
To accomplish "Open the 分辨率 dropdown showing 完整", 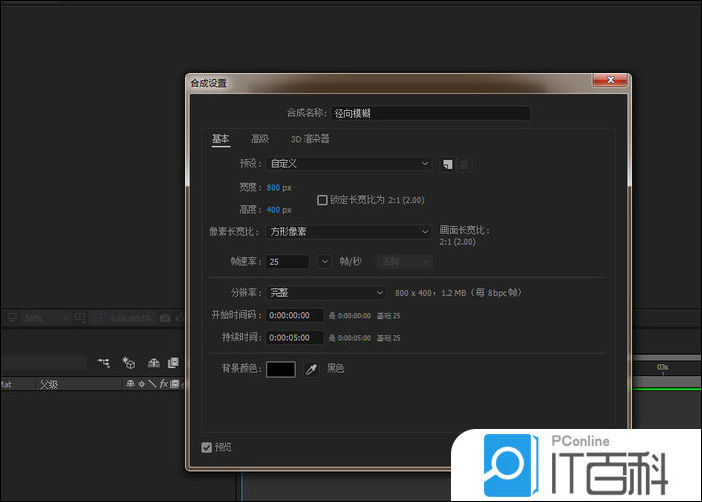I will click(x=326, y=292).
